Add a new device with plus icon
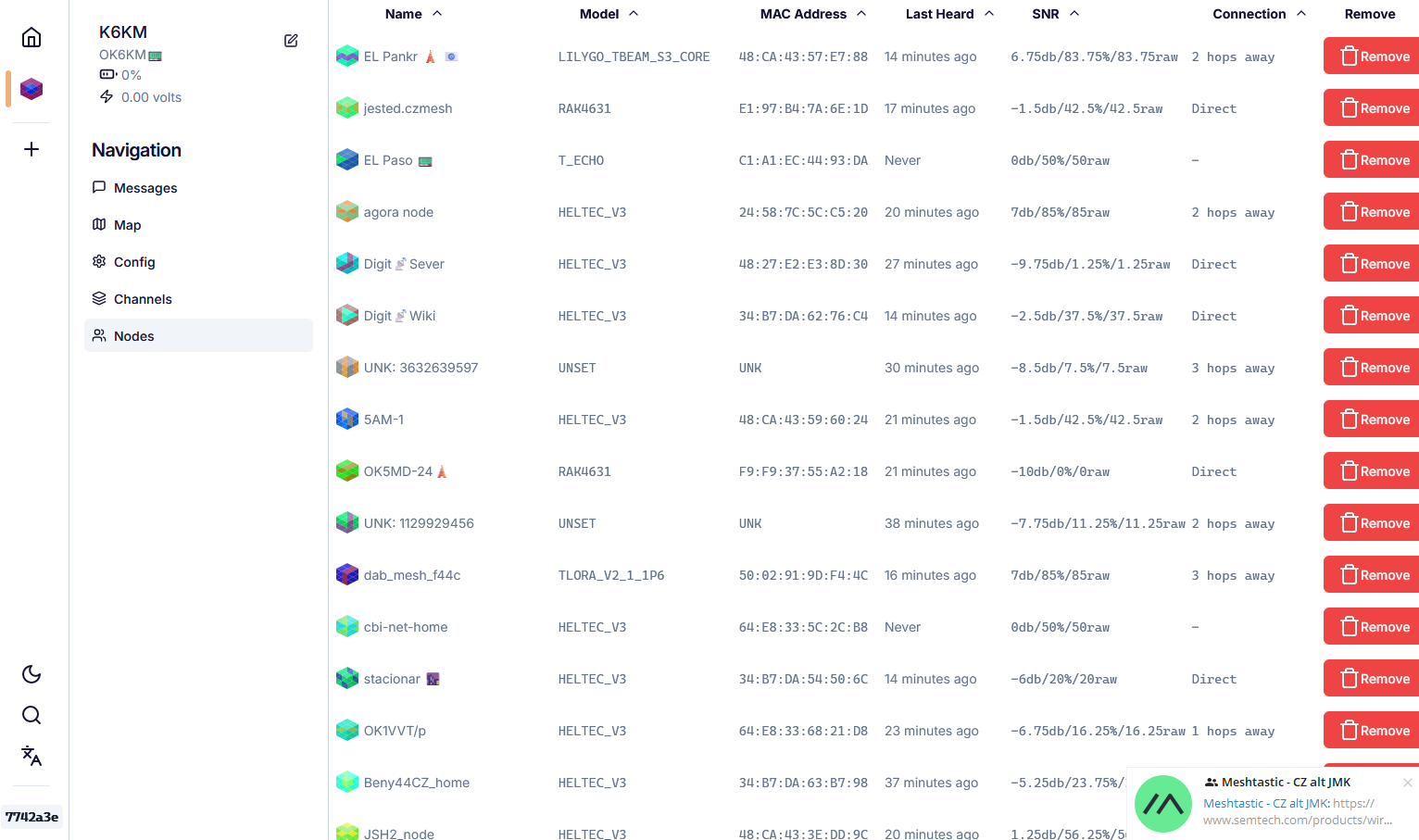Screen dimensions: 1419x840 coord(31,149)
